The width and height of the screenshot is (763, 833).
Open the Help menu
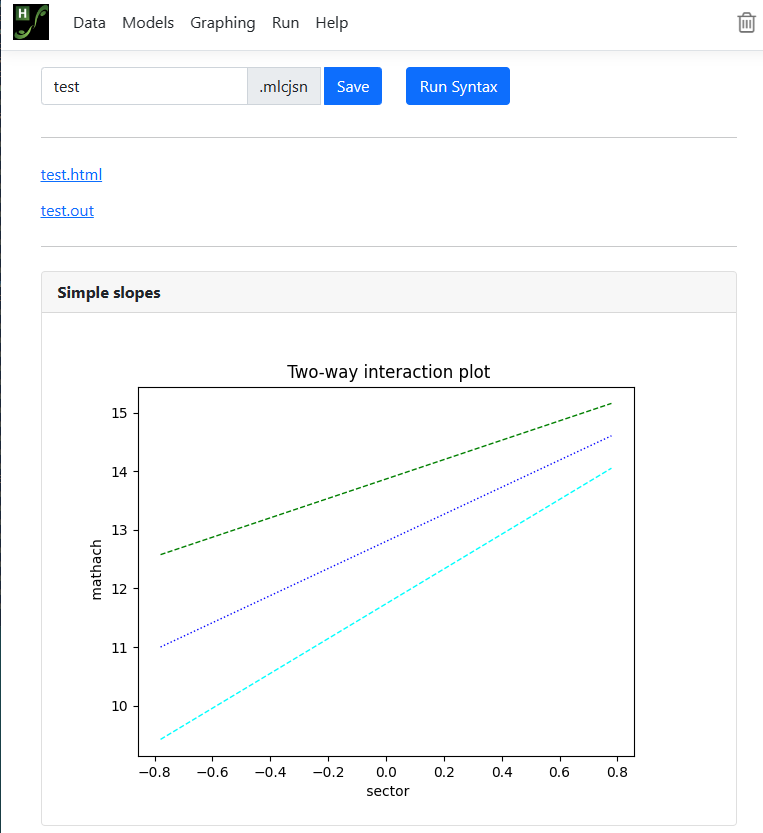(331, 23)
